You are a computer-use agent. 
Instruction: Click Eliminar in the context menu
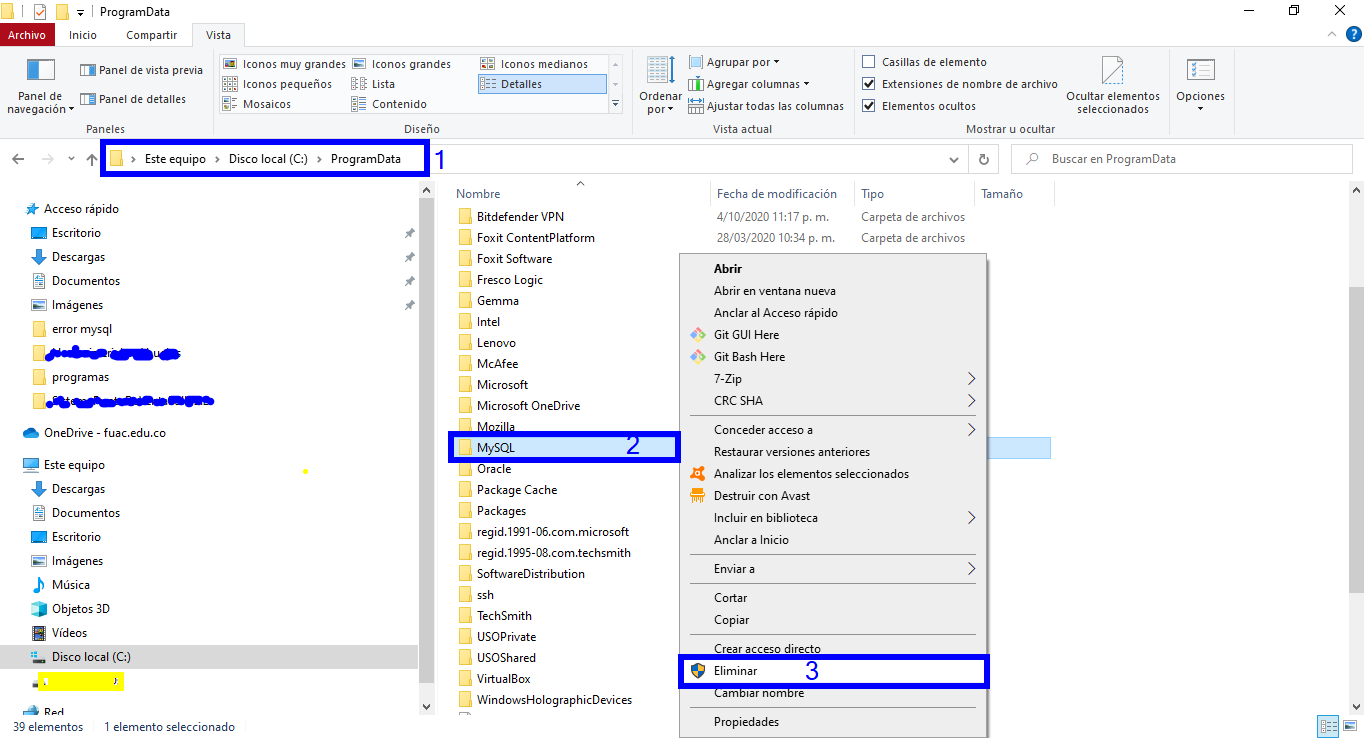click(735, 671)
